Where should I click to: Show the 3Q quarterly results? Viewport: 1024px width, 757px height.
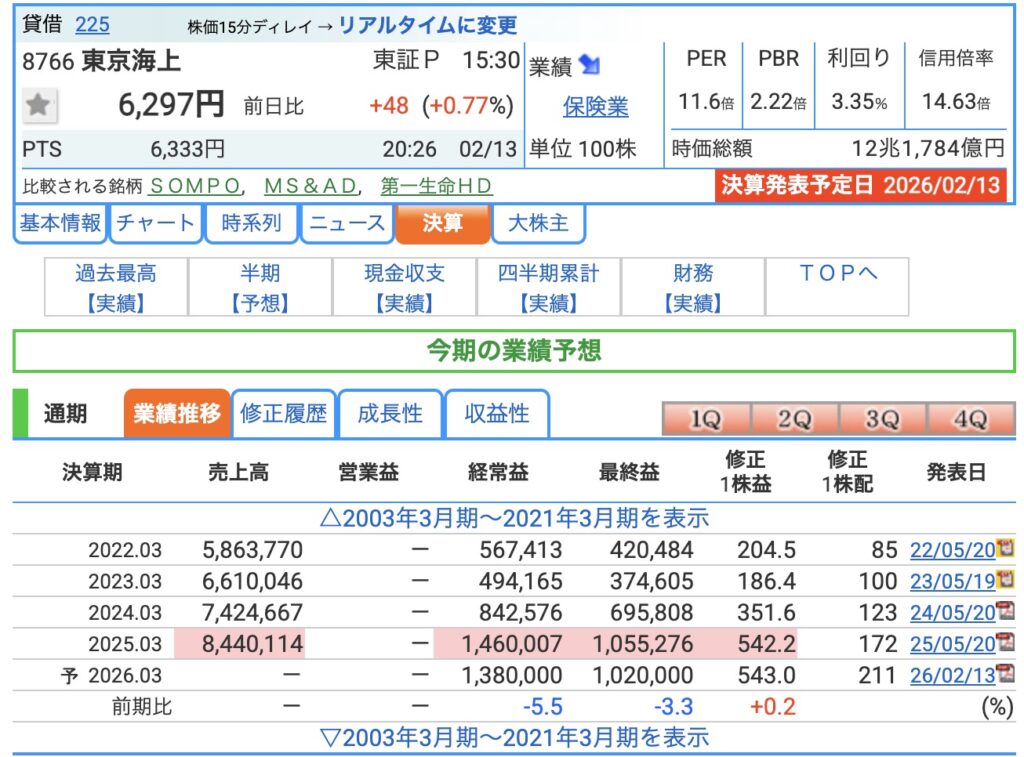click(x=881, y=419)
